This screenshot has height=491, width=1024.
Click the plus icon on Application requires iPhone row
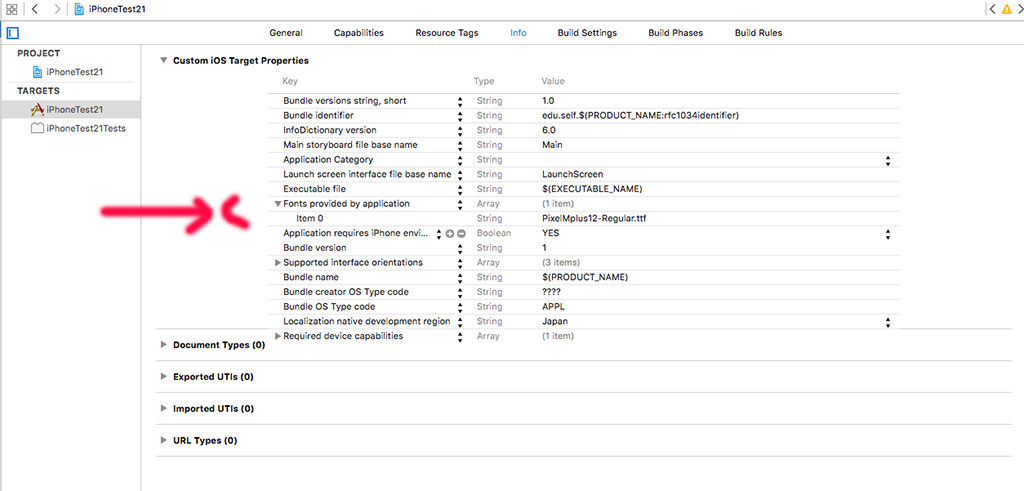[x=450, y=233]
